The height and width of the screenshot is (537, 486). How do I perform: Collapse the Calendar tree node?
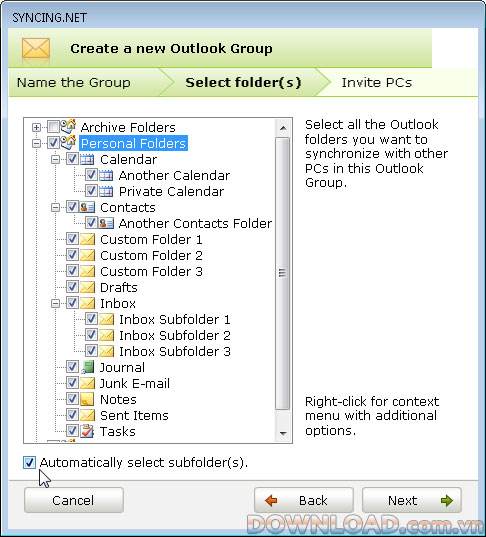(55, 160)
